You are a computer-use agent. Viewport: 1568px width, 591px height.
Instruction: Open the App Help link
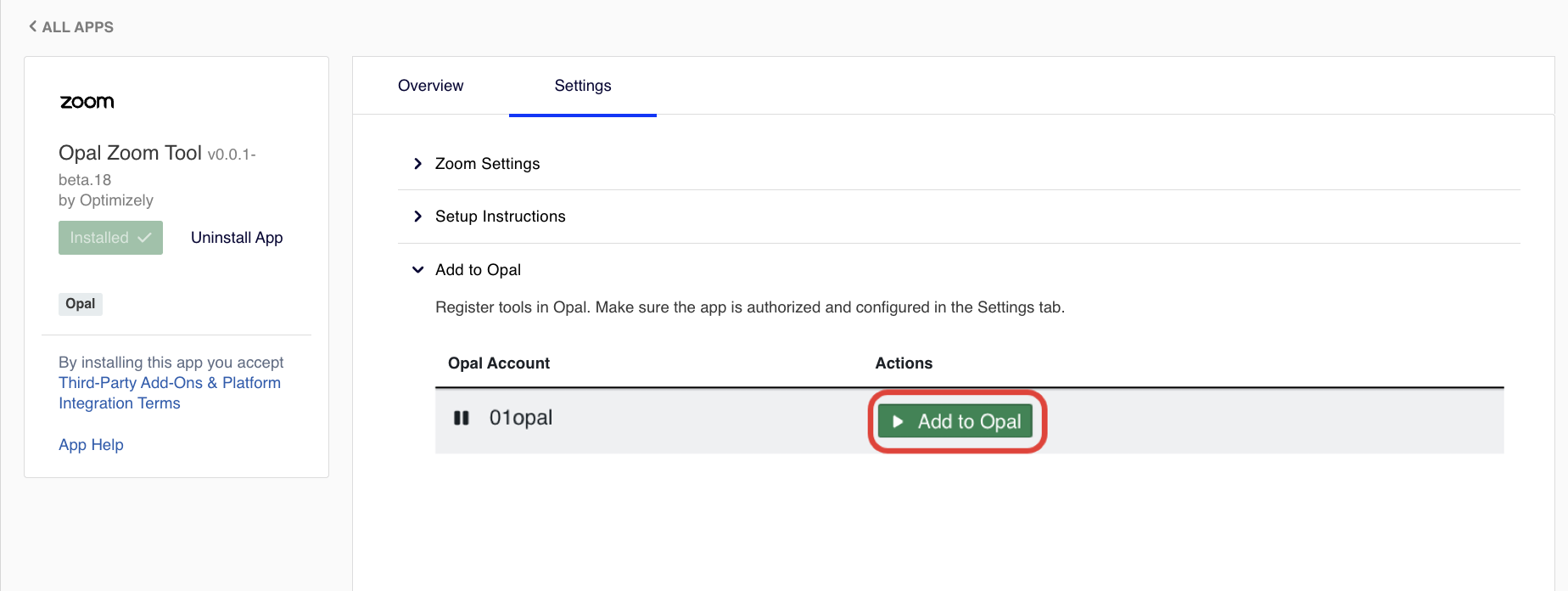coord(91,445)
